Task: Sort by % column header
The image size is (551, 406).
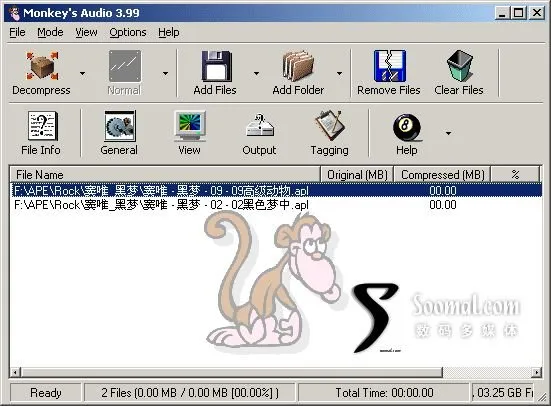Action: (x=515, y=175)
